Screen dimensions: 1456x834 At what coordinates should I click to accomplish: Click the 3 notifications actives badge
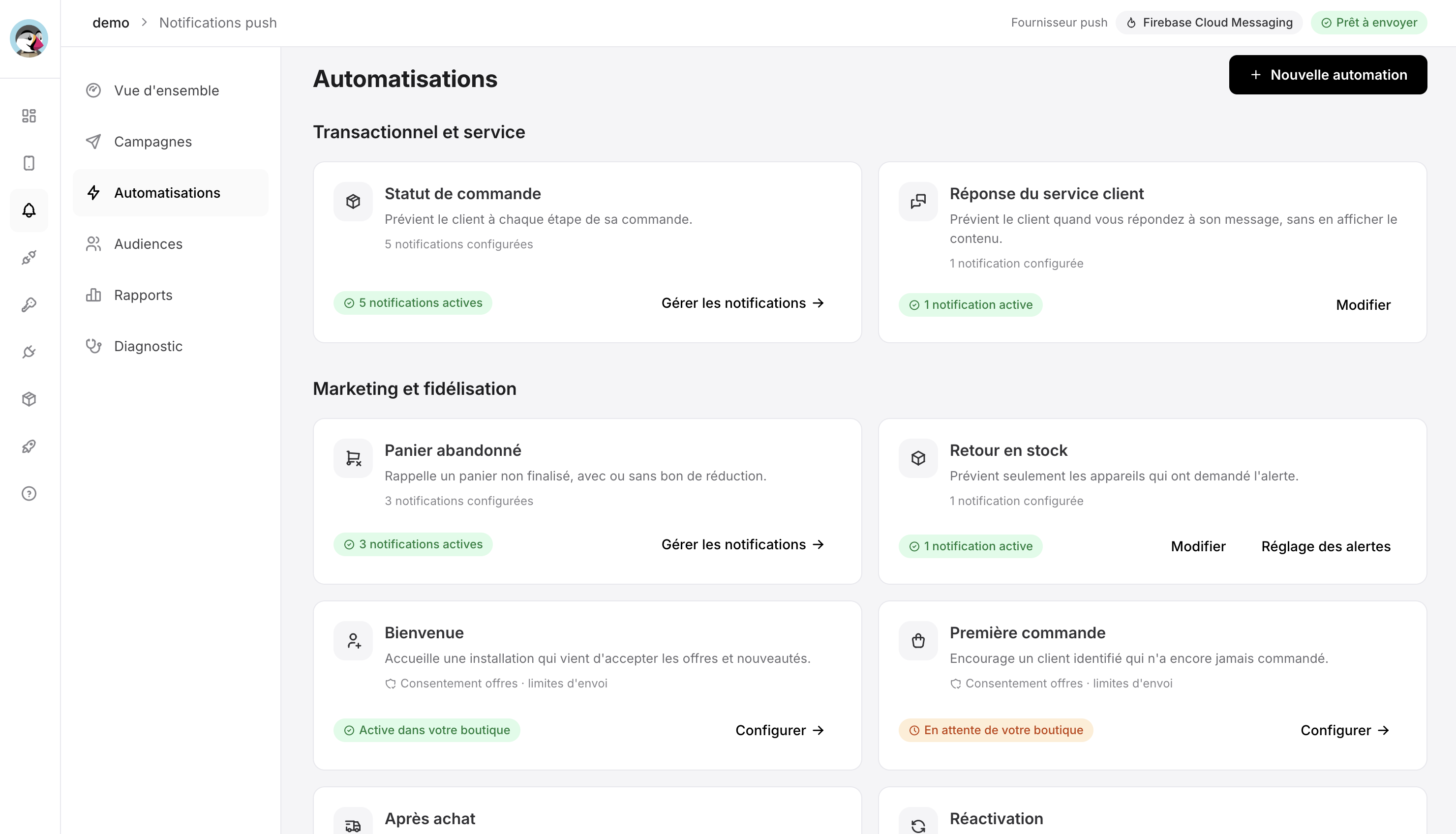(413, 544)
